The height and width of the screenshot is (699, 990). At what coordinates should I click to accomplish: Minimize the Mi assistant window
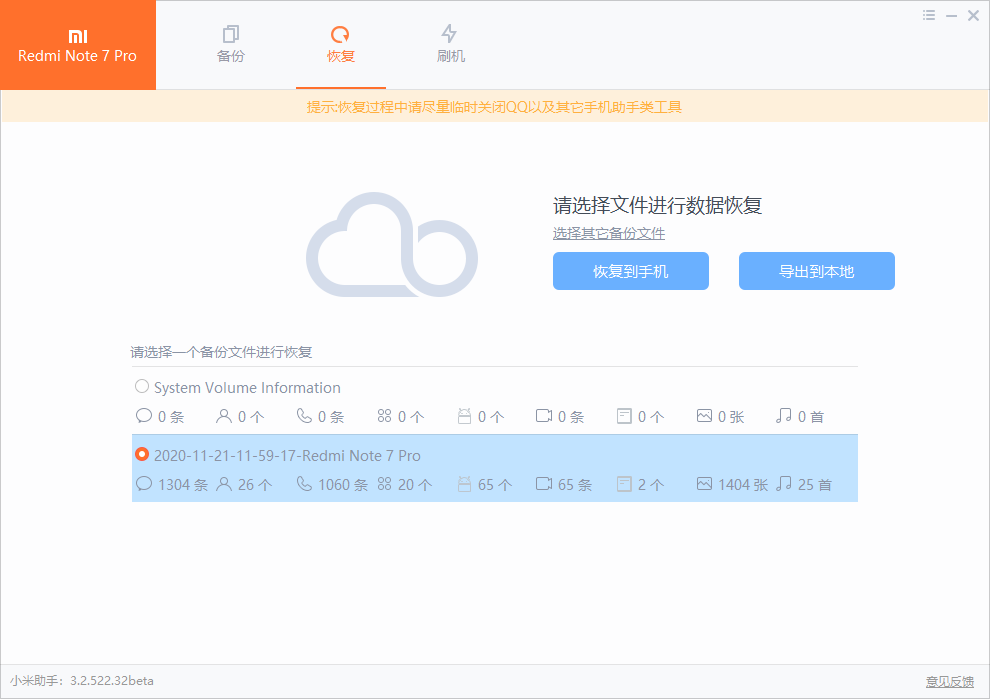click(951, 16)
